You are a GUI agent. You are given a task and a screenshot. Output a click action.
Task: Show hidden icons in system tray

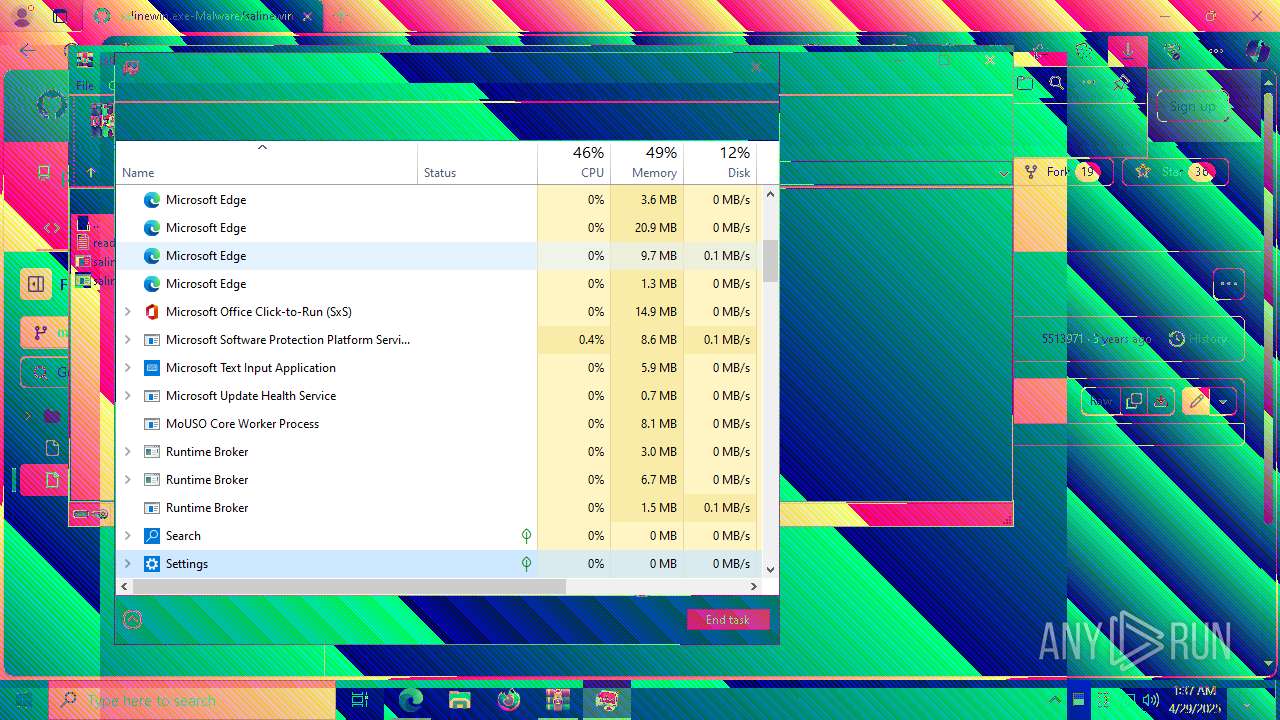click(x=1055, y=700)
